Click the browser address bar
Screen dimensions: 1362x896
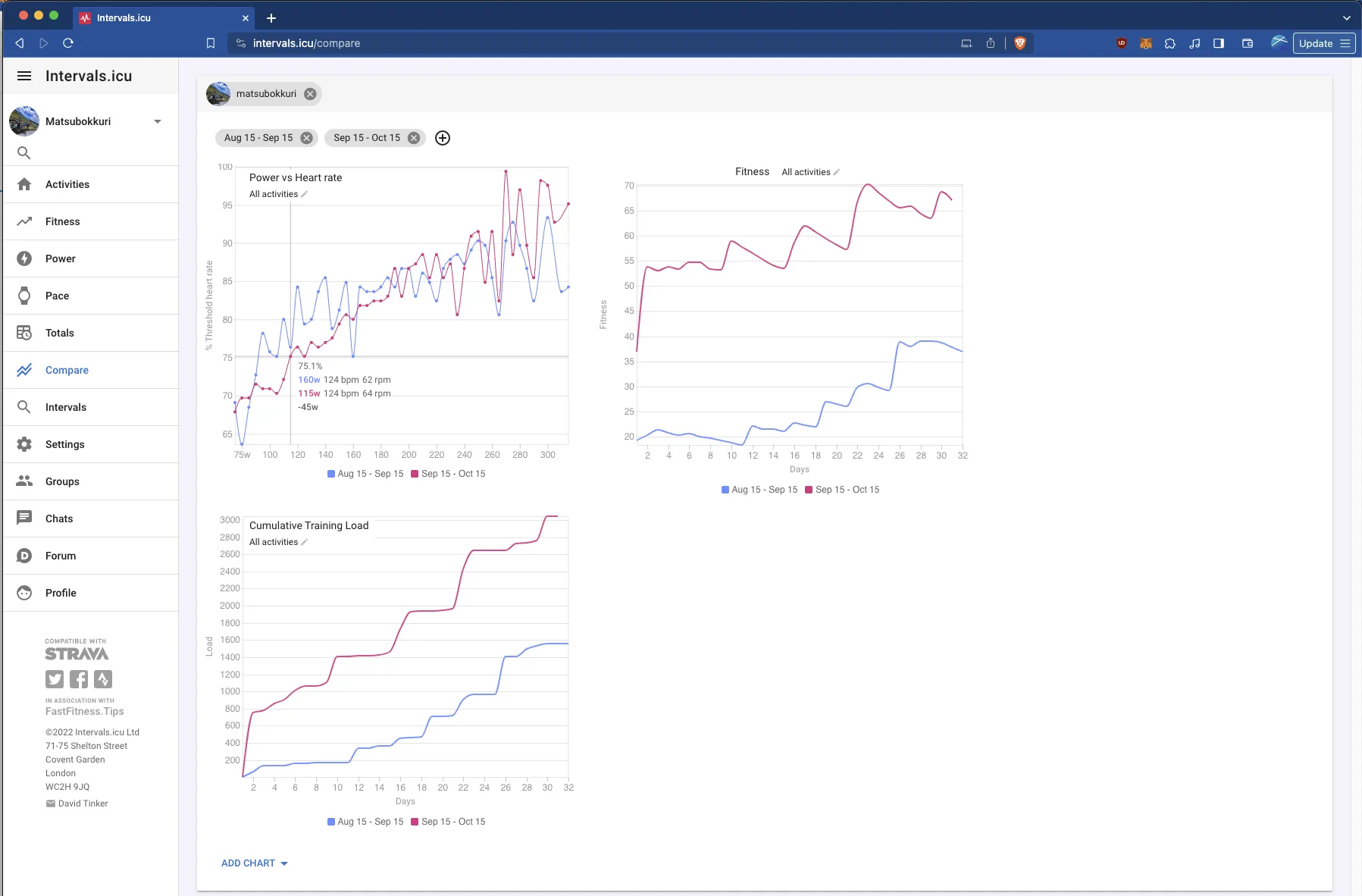tap(591, 43)
